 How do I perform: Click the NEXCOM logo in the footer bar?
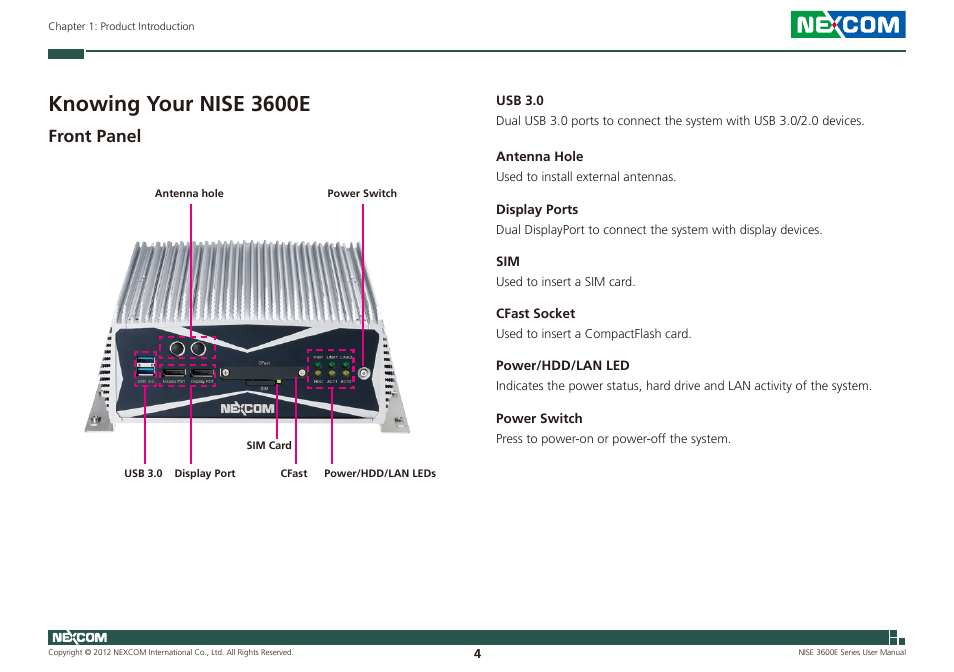79,637
